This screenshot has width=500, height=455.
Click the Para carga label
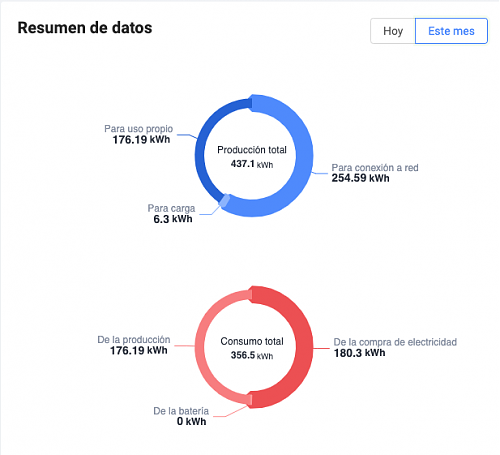(171, 208)
